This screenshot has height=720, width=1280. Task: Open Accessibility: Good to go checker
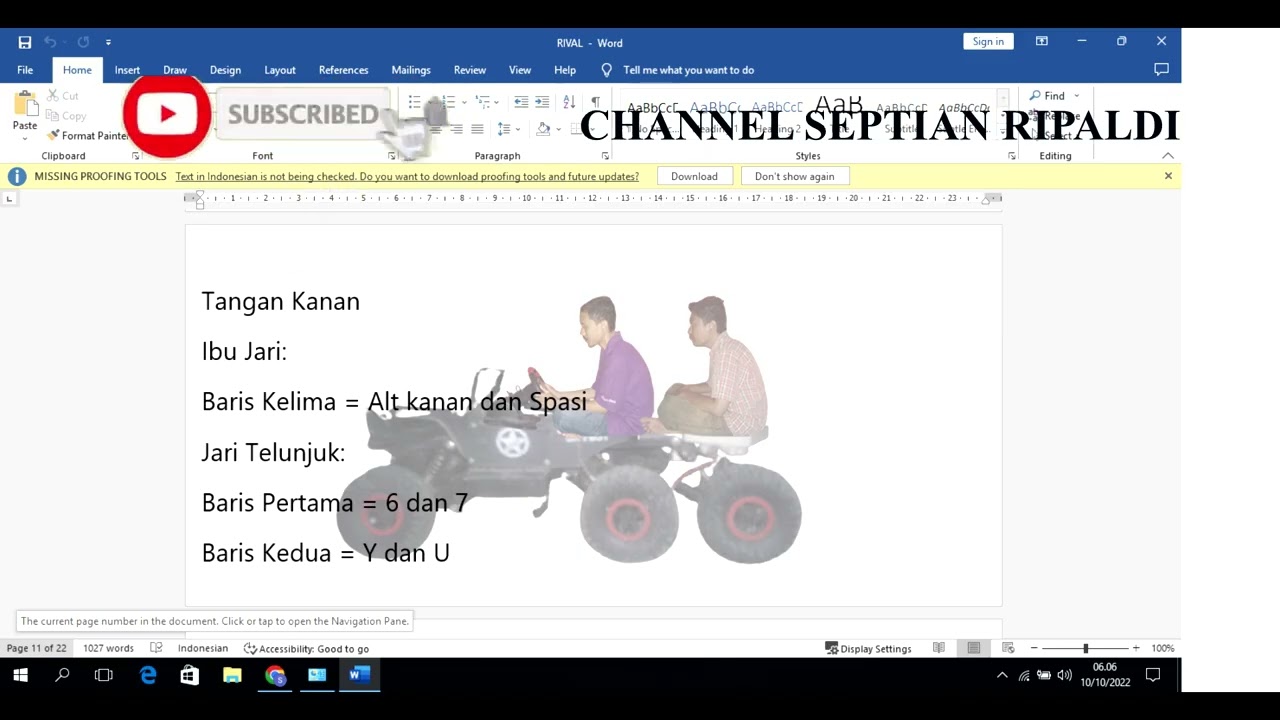point(307,648)
